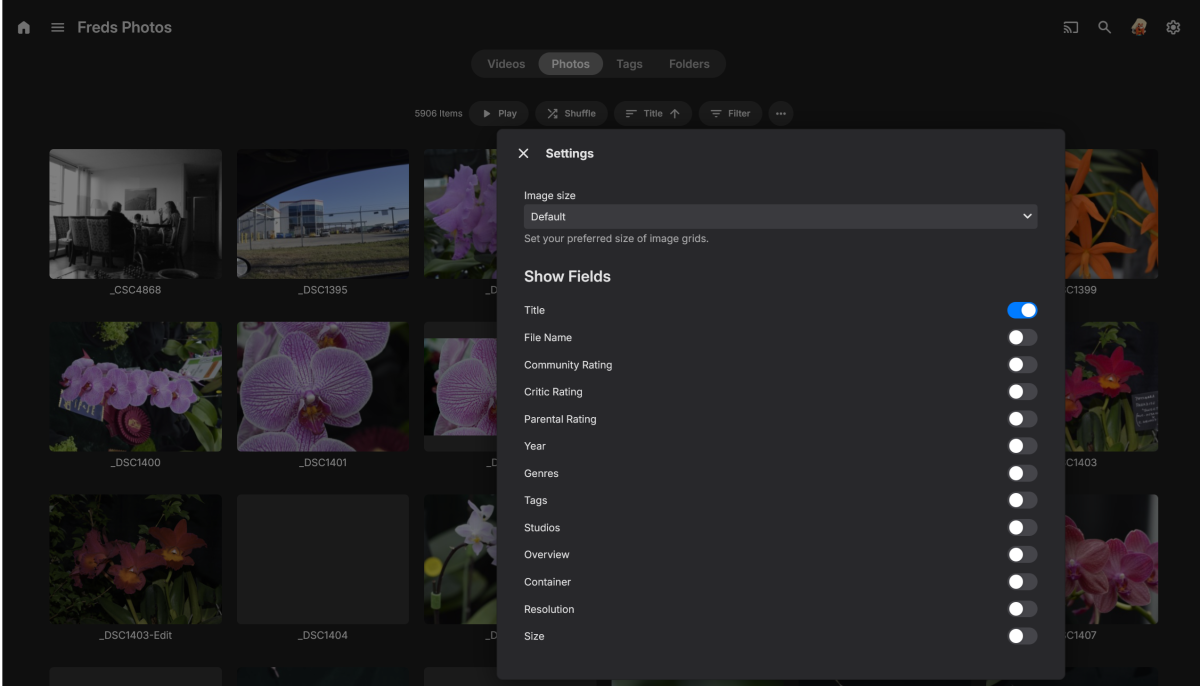Open search with the magnifier icon
This screenshot has width=1200, height=686.
[1105, 28]
